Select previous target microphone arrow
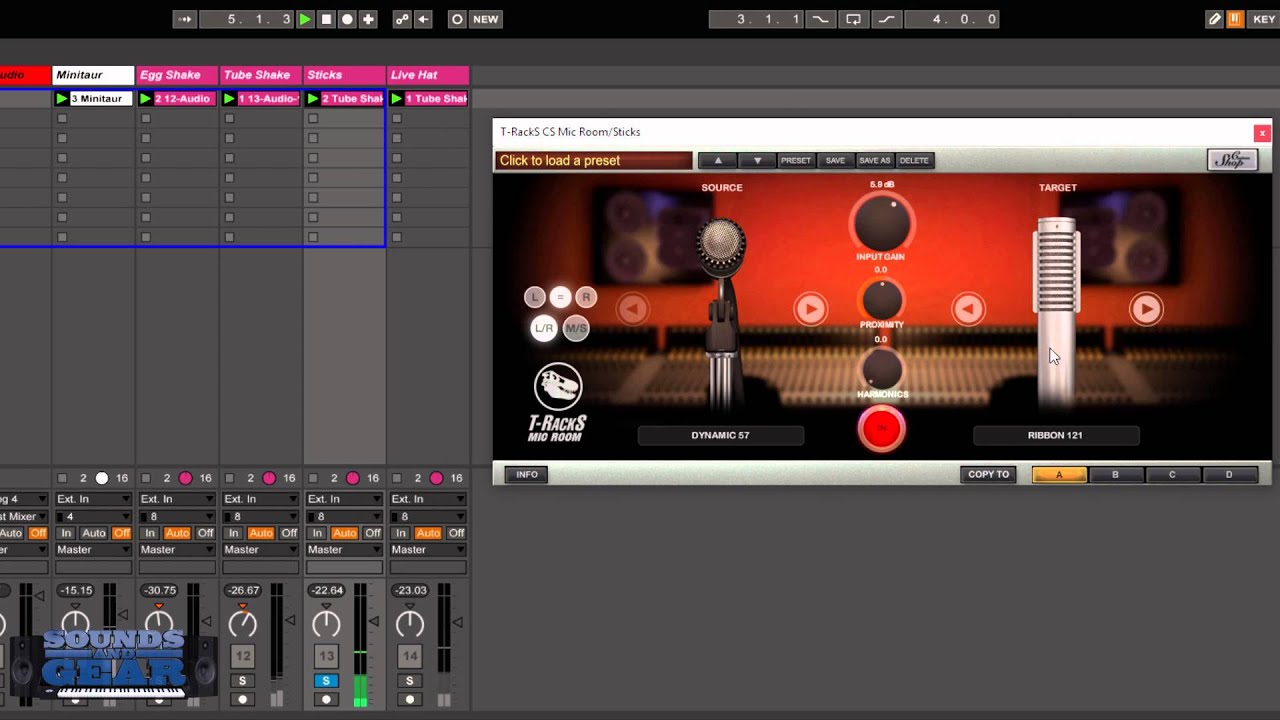The width and height of the screenshot is (1280, 720). tap(968, 309)
